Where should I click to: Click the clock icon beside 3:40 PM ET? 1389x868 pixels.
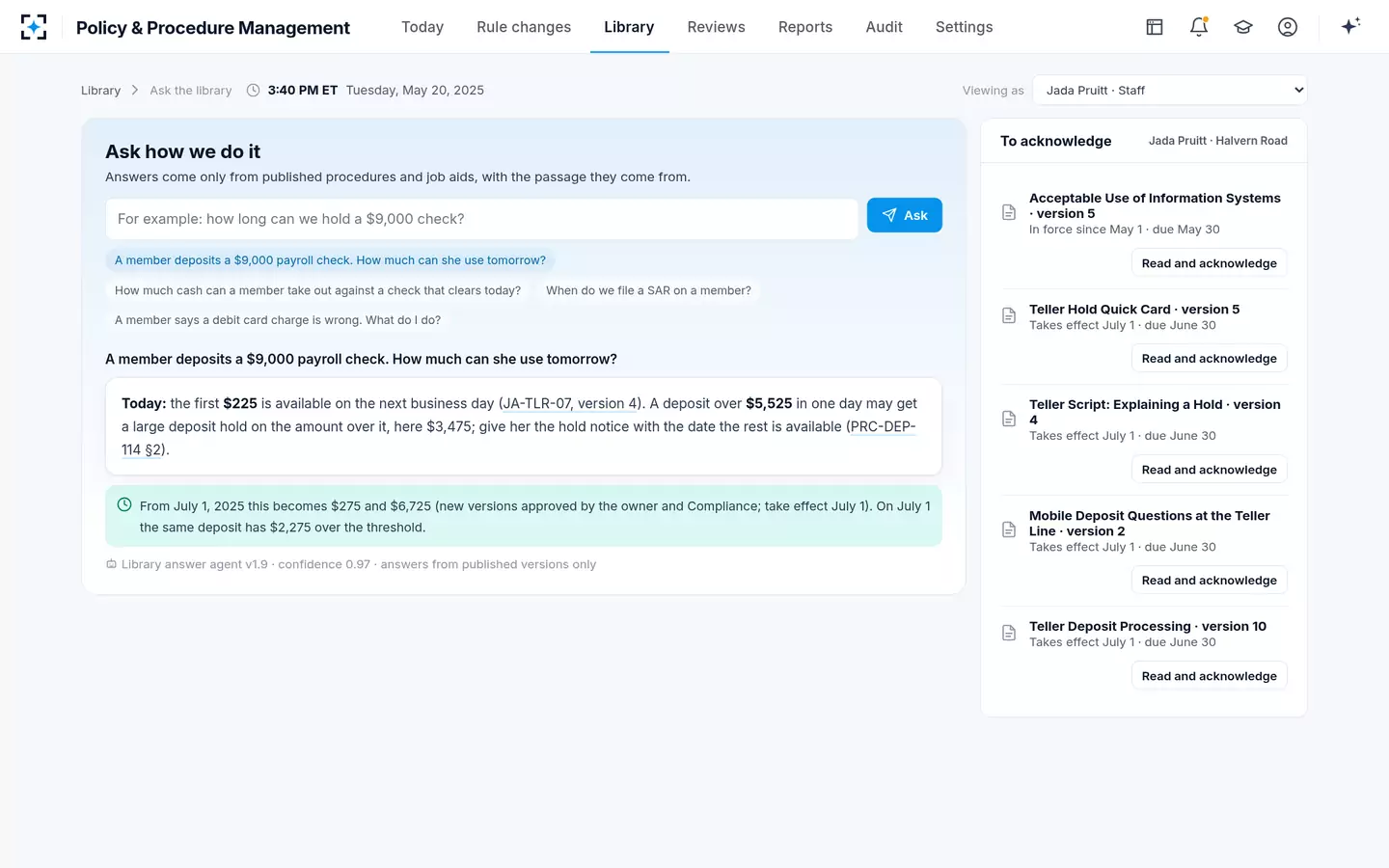(254, 91)
